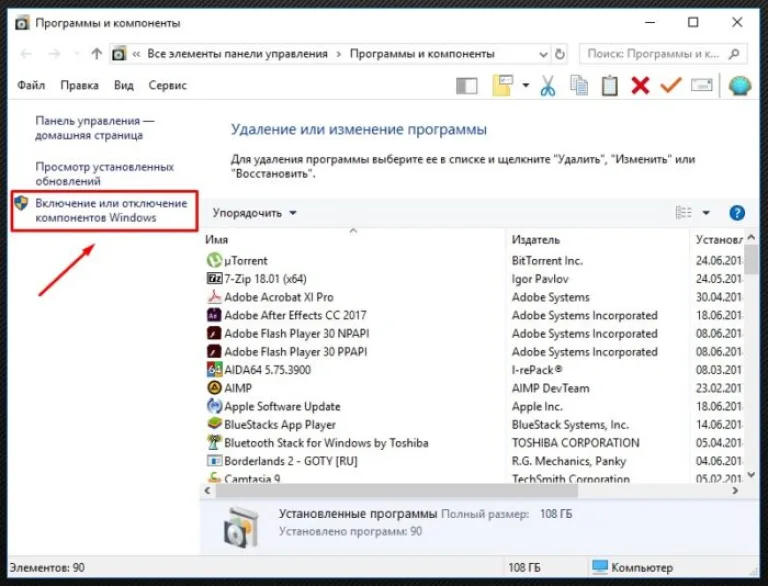Click the horizontal scrollbar left arrow

pos(208,490)
